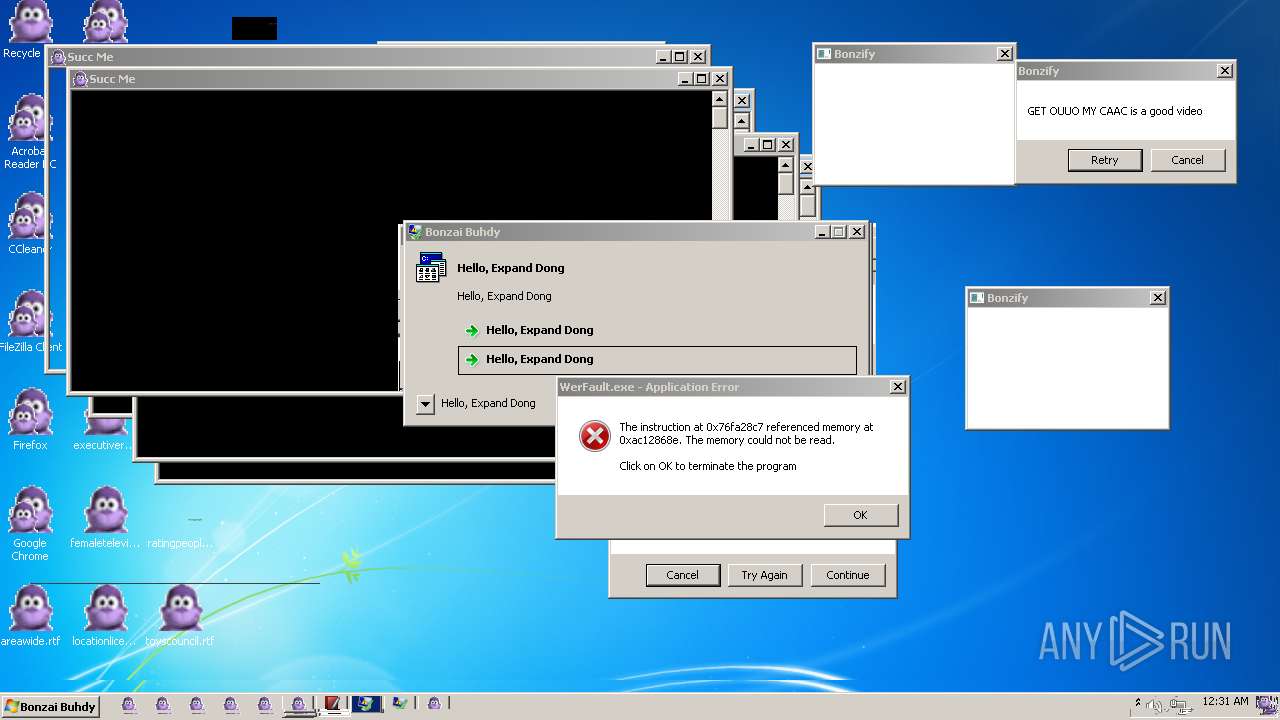This screenshot has height=720, width=1280.
Task: Click the red taskbar application icon
Action: point(332,704)
